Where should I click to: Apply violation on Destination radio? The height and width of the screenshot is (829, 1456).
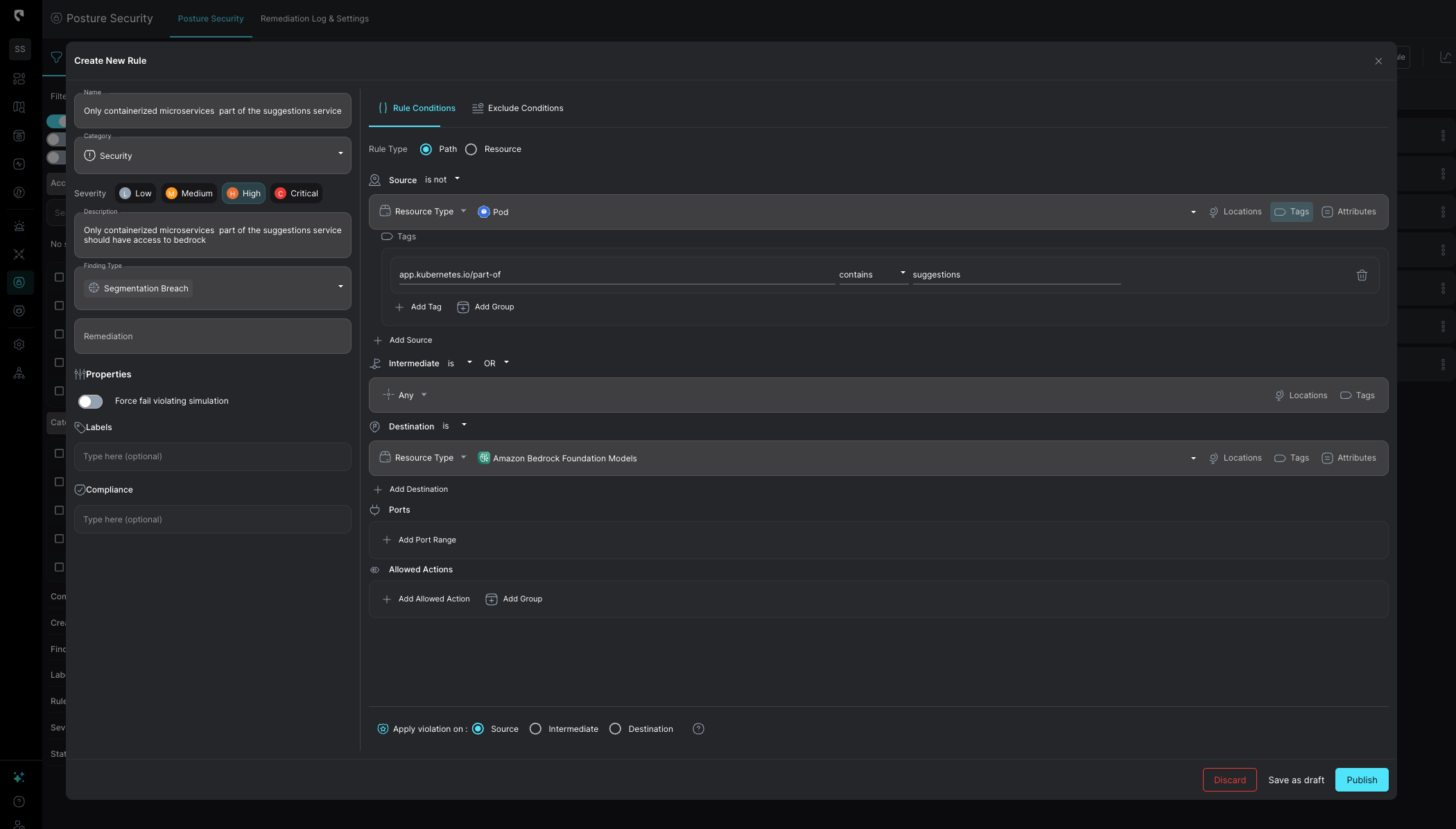615,728
